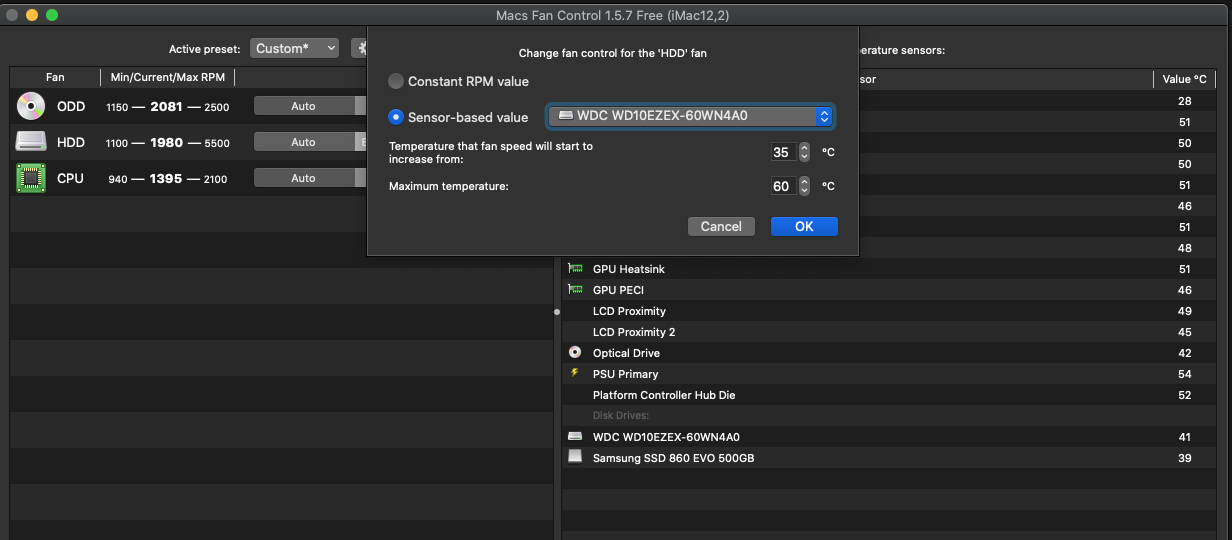Click the Samsung SSD 860 EVO drive icon
This screenshot has height=540, width=1232.
tap(575, 458)
